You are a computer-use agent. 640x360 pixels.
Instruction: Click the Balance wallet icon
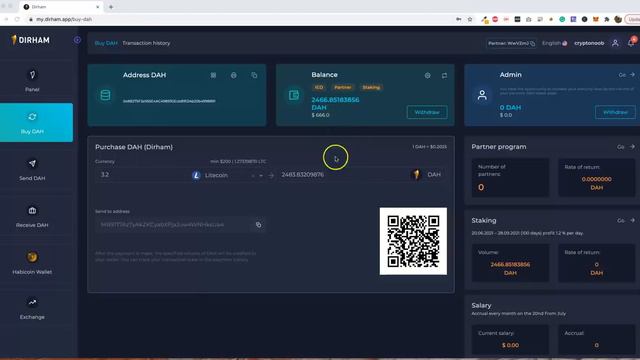[x=294, y=95]
